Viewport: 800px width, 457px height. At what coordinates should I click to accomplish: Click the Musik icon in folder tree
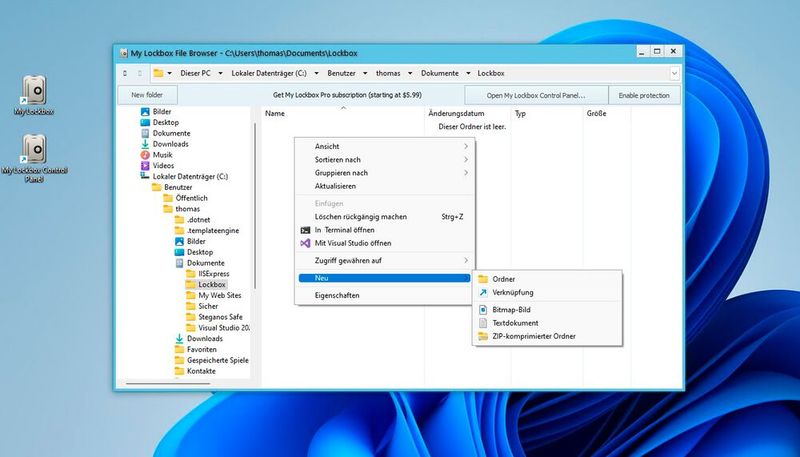(x=145, y=155)
